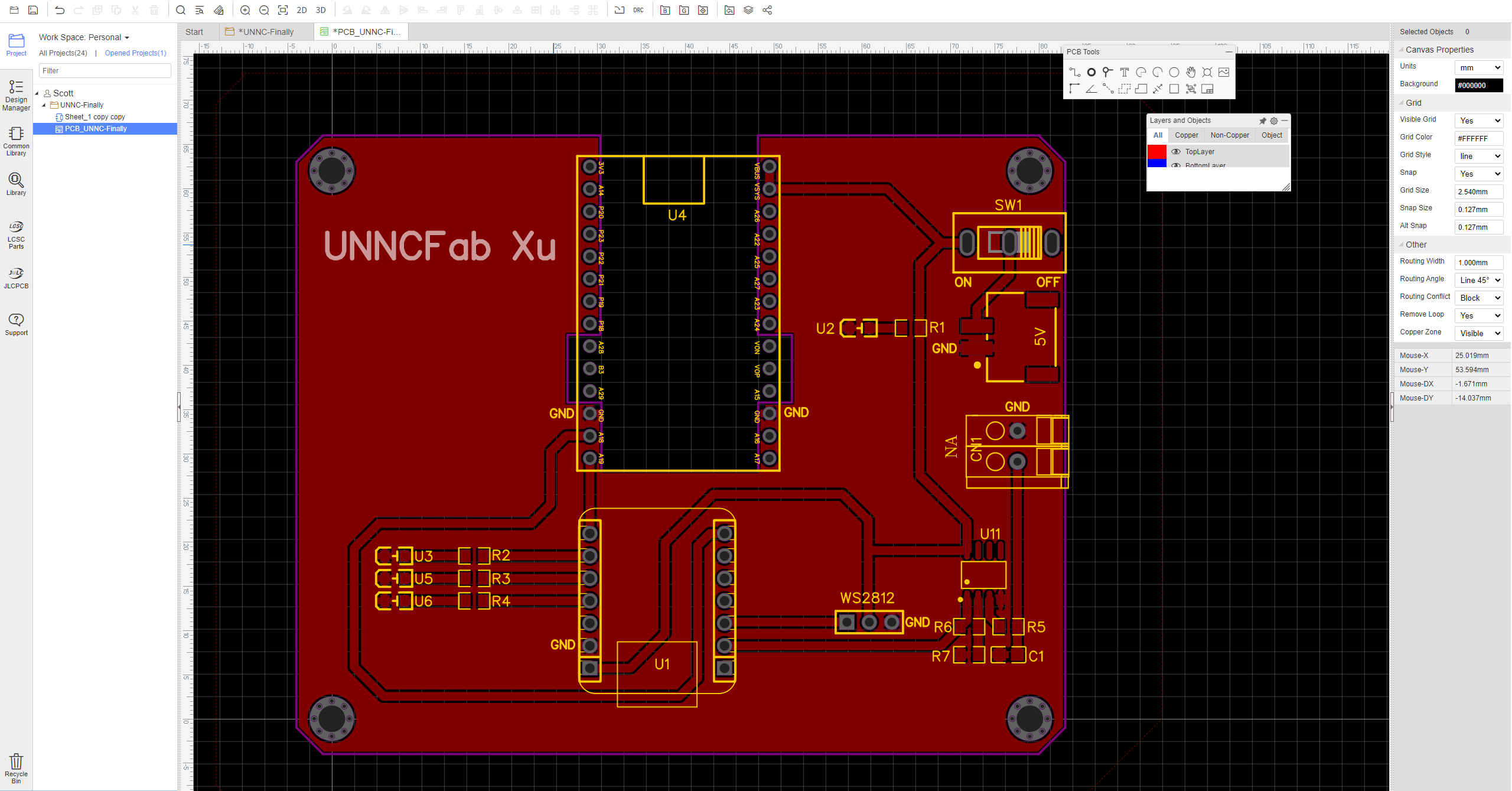Switch to the 3D view button
The image size is (1512, 791).
click(321, 10)
